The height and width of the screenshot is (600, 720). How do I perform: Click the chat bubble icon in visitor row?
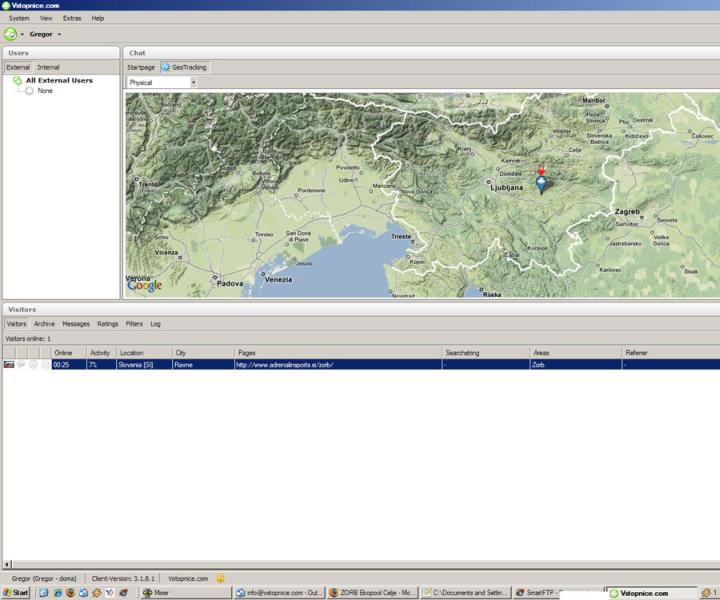21,365
